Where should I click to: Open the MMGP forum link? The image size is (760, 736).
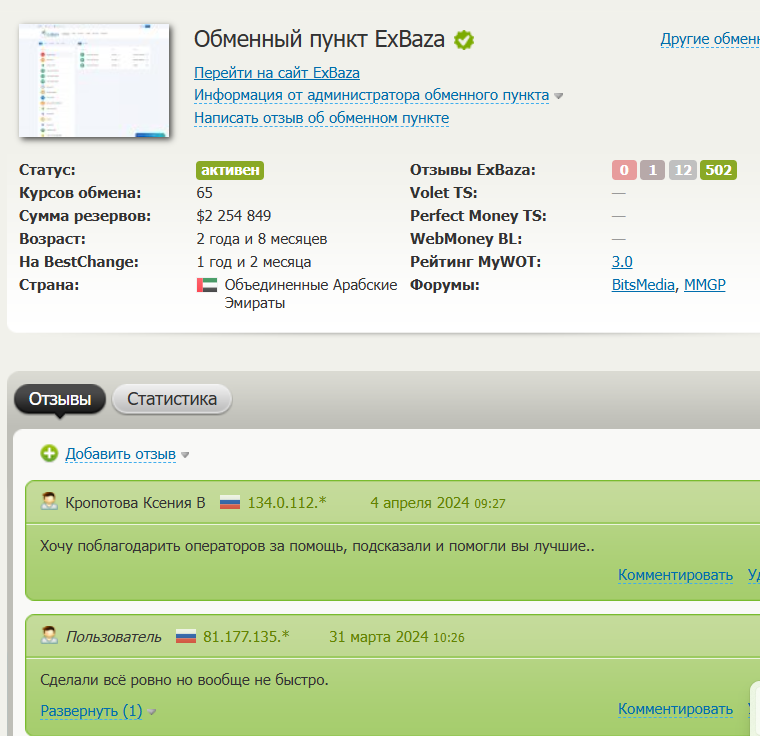704,285
